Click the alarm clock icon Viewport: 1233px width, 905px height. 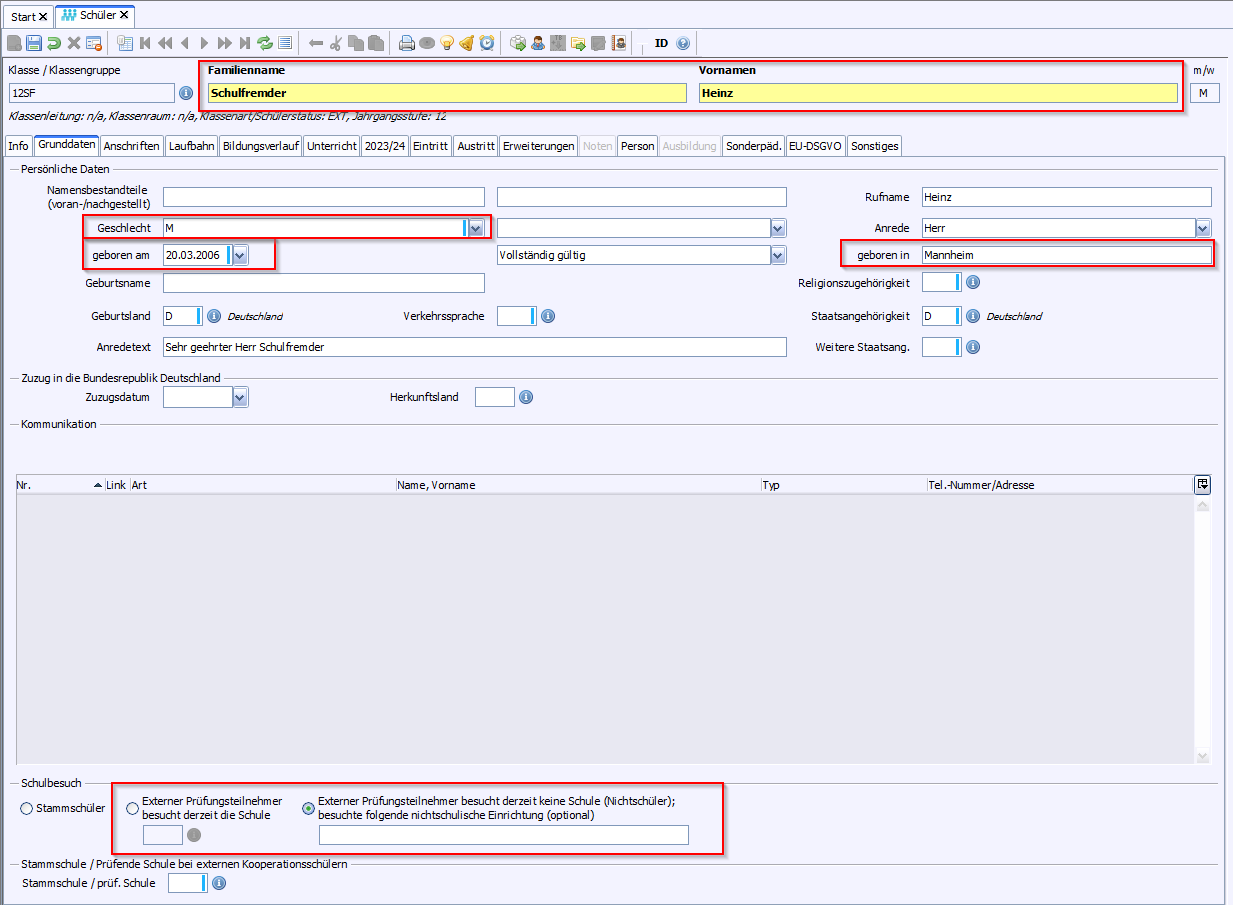487,43
